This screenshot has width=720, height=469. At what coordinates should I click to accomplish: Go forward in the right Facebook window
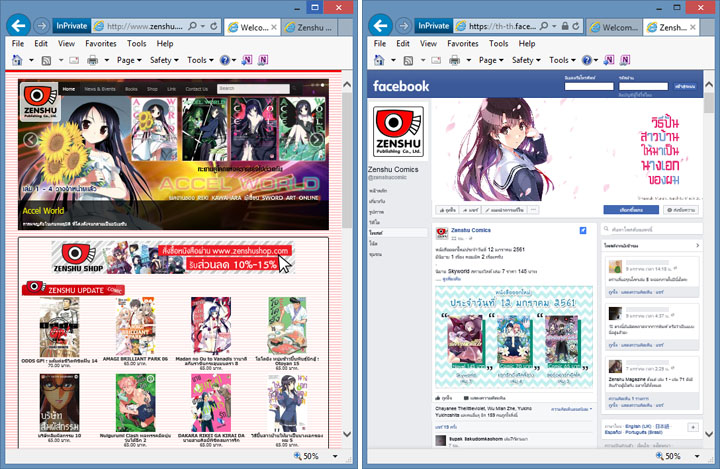pyautogui.click(x=403, y=26)
